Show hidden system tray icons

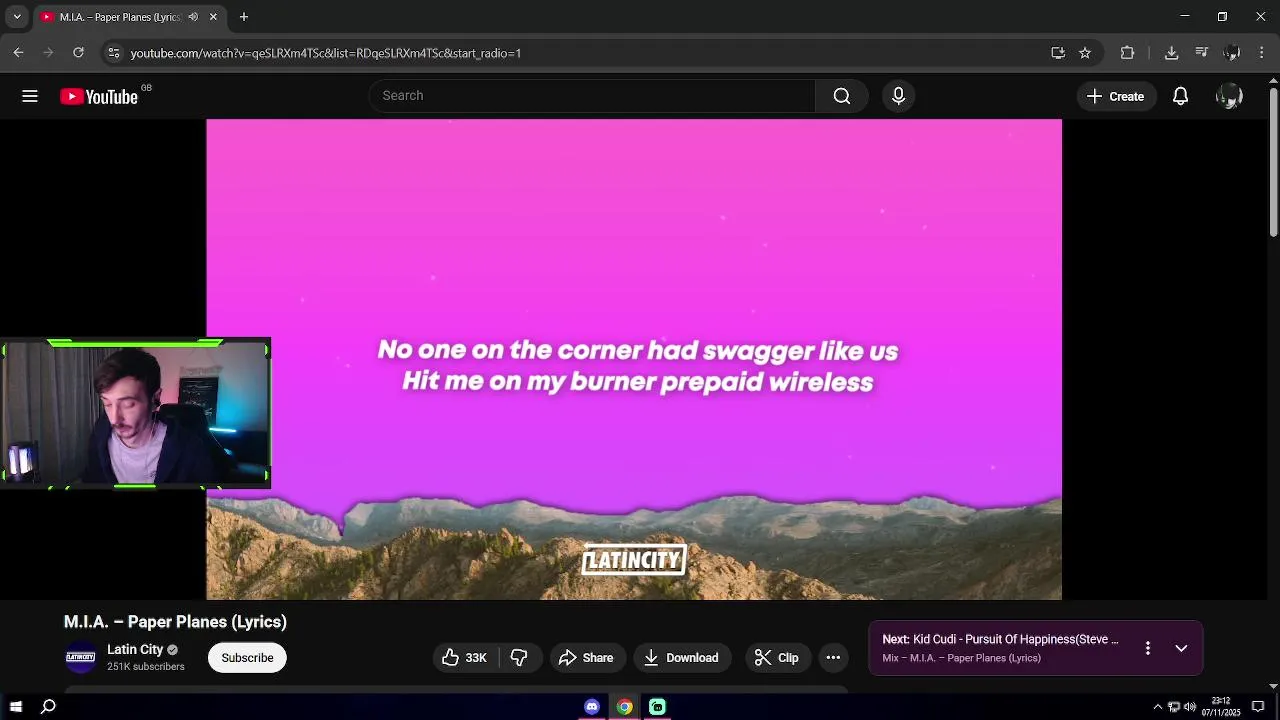1157,707
